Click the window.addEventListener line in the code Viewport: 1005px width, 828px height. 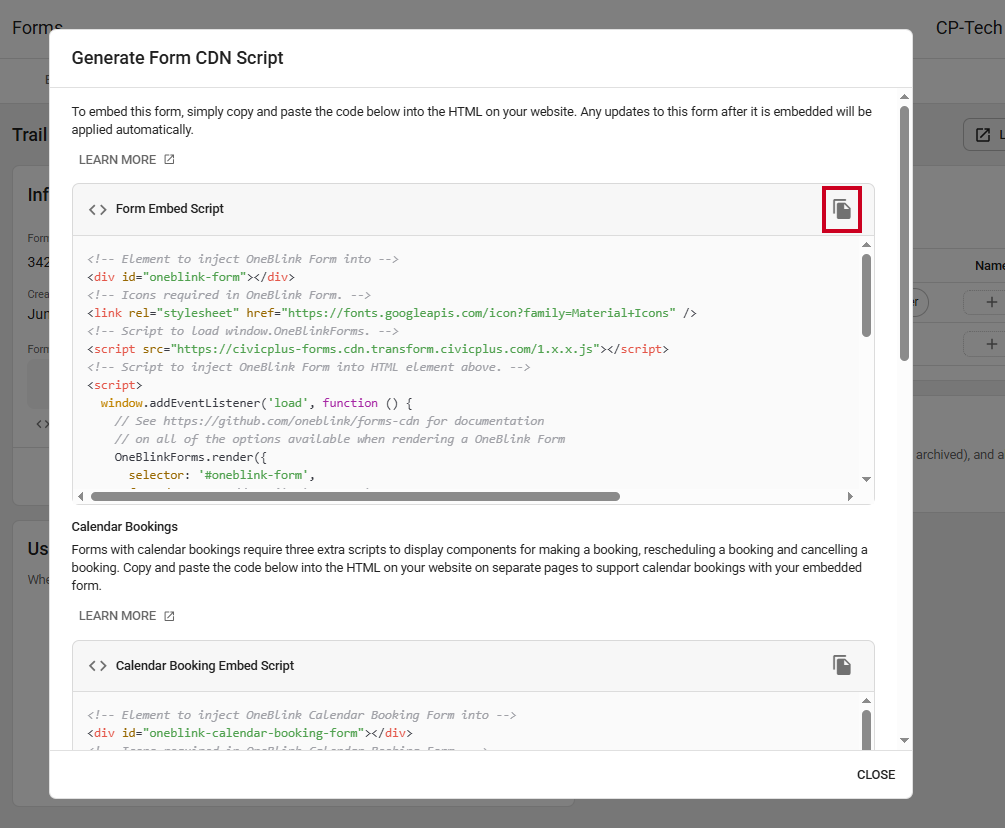pos(256,403)
